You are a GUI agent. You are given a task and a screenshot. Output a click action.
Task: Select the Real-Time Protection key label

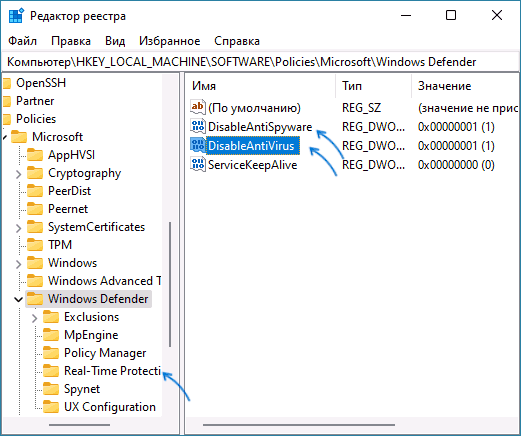coord(112,371)
